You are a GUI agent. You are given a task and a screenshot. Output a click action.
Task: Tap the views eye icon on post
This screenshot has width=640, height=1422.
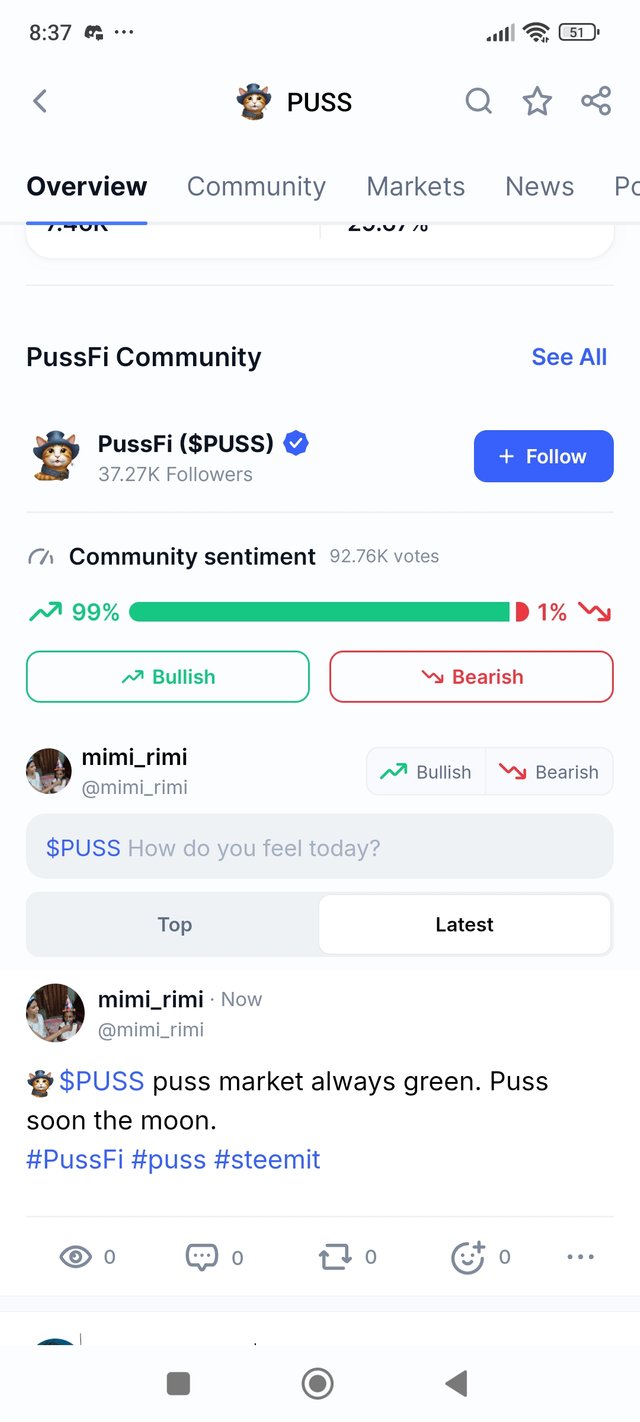point(75,1257)
